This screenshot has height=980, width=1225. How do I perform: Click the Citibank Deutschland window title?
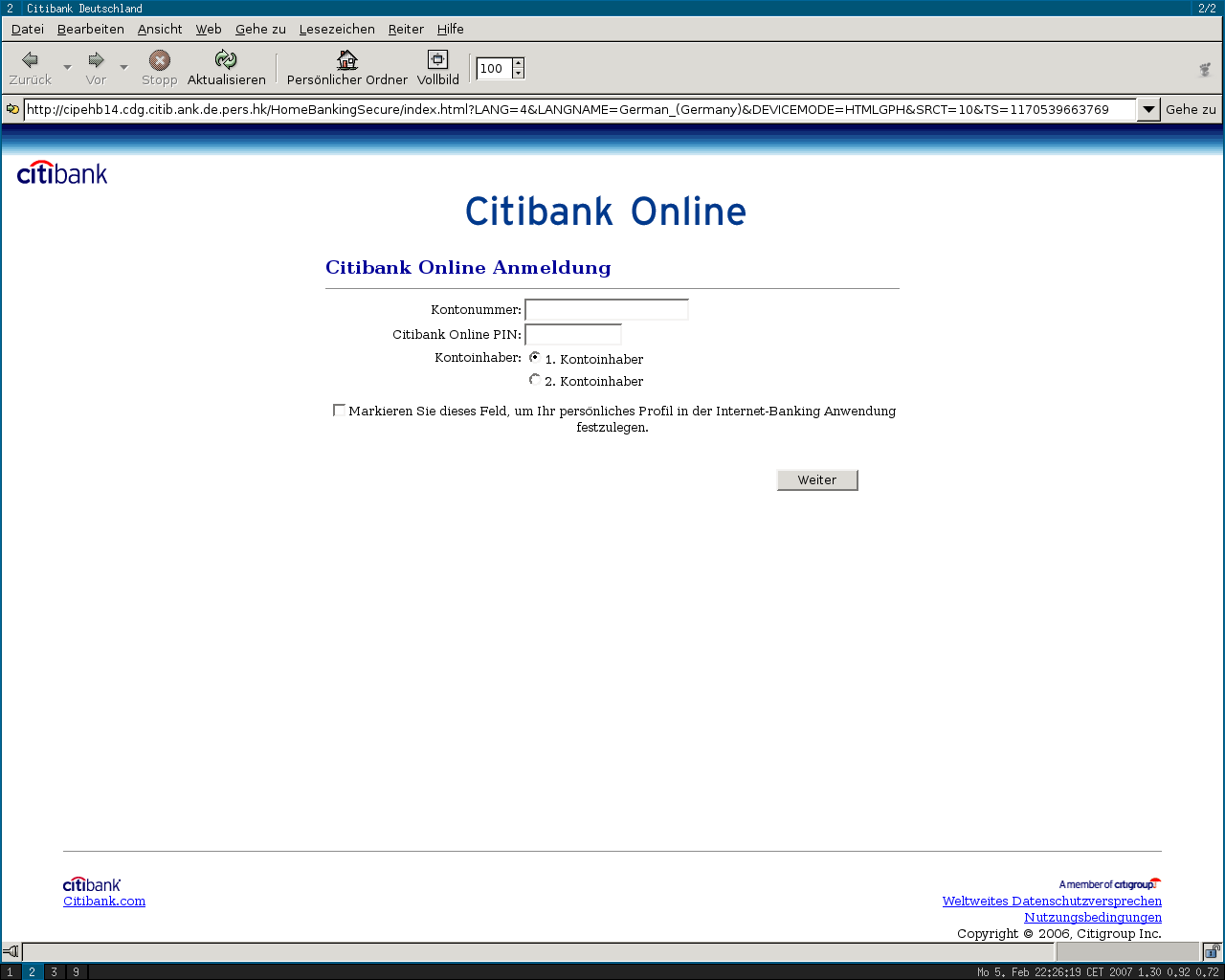tap(84, 8)
